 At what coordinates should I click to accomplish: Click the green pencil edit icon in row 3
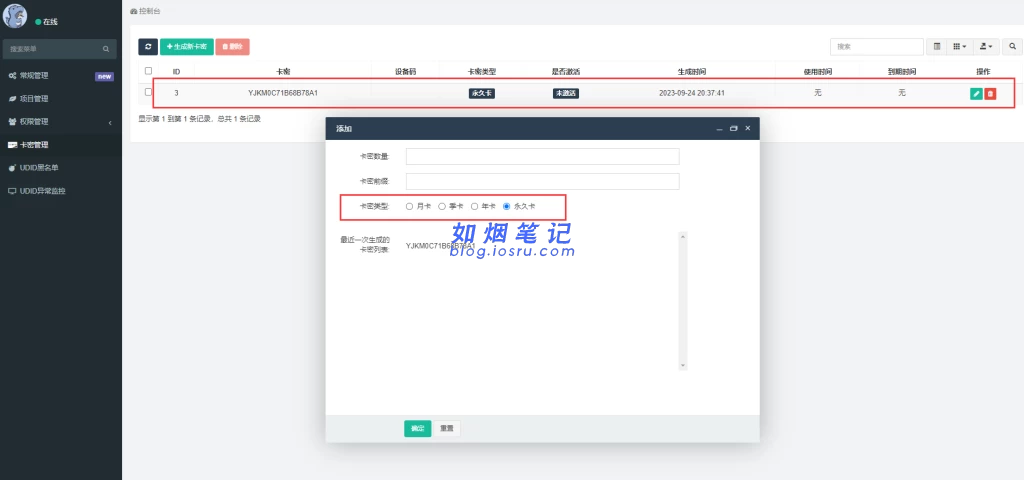(x=976, y=93)
